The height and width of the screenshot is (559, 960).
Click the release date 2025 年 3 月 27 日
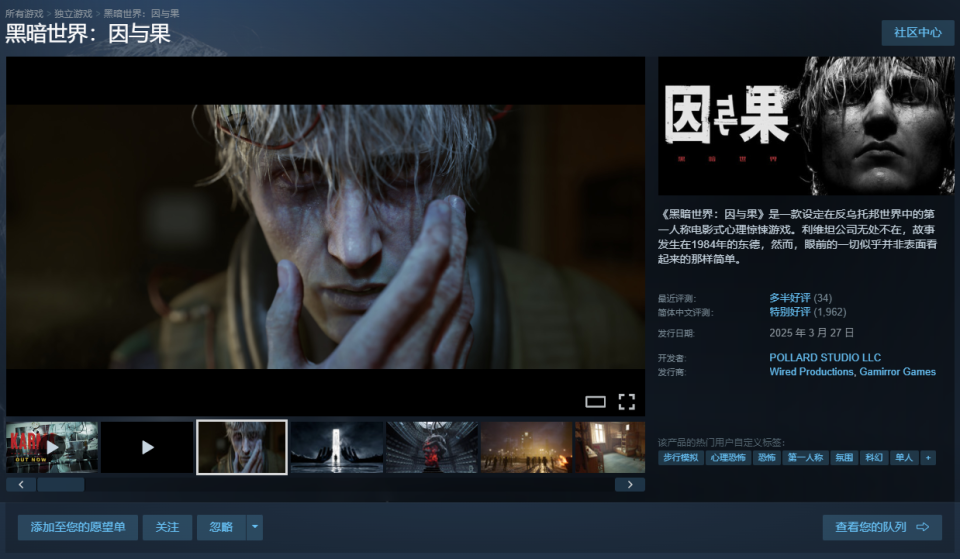811,332
